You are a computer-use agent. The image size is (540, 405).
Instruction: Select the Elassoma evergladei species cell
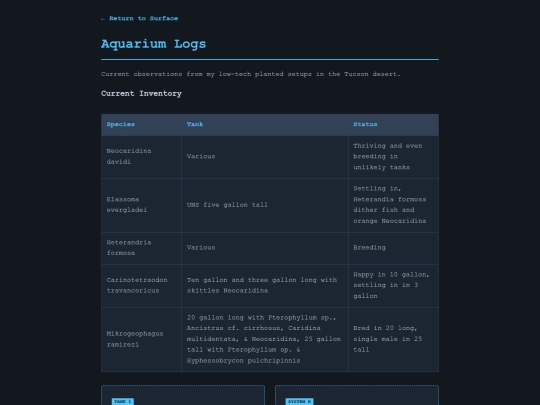tap(141, 205)
